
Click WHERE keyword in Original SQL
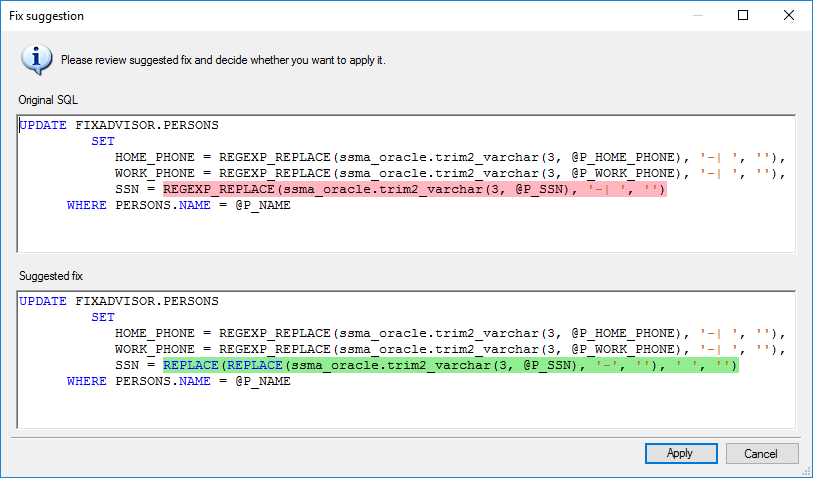coord(87,205)
